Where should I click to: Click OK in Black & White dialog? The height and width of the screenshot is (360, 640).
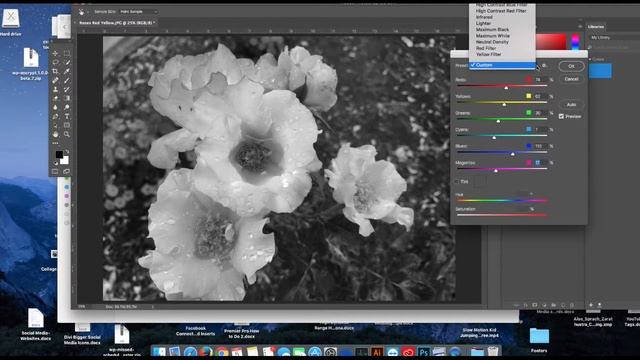click(x=571, y=66)
